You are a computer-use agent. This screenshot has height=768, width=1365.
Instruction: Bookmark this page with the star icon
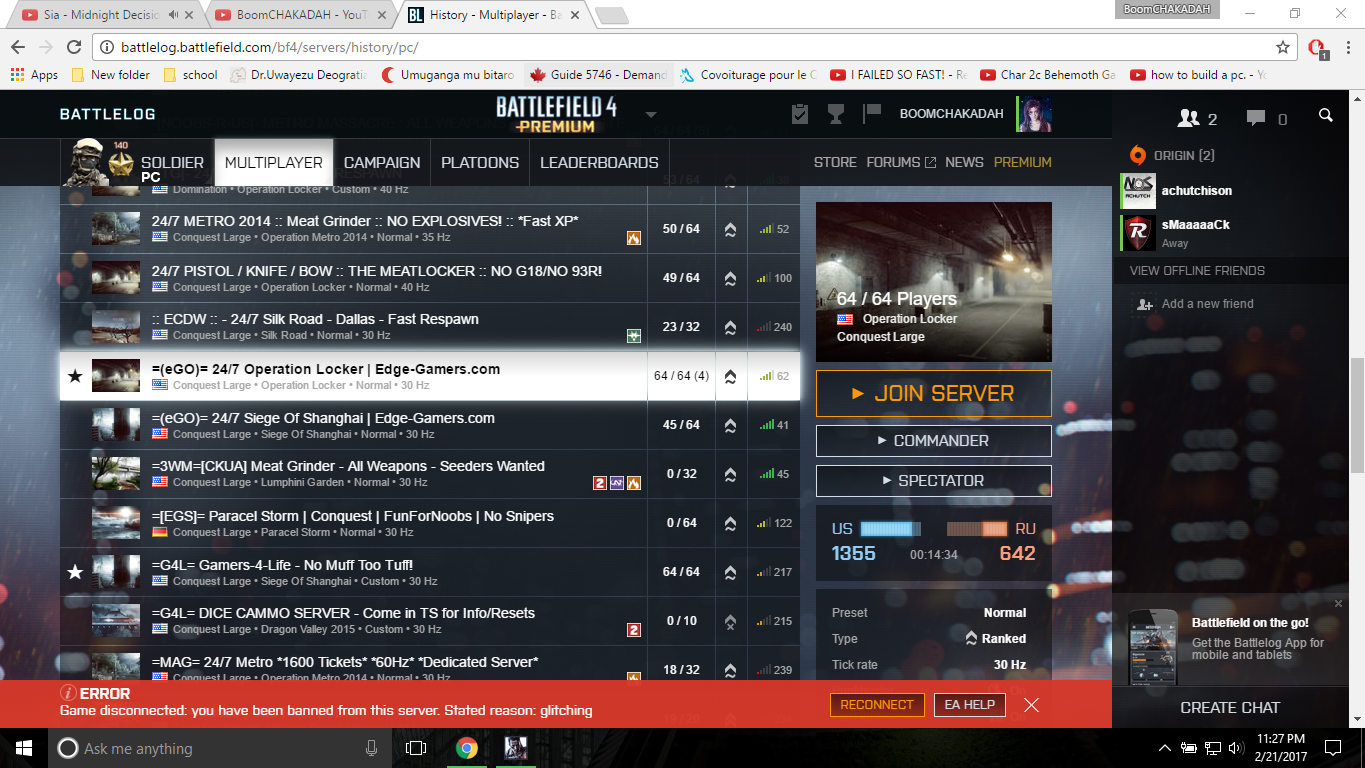click(1283, 47)
